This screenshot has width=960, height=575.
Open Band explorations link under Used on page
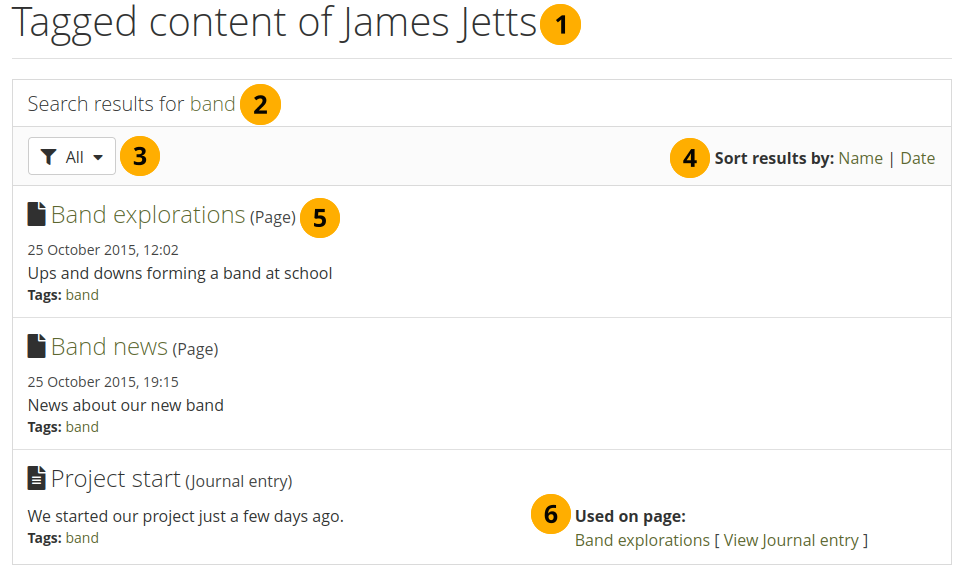pos(642,540)
